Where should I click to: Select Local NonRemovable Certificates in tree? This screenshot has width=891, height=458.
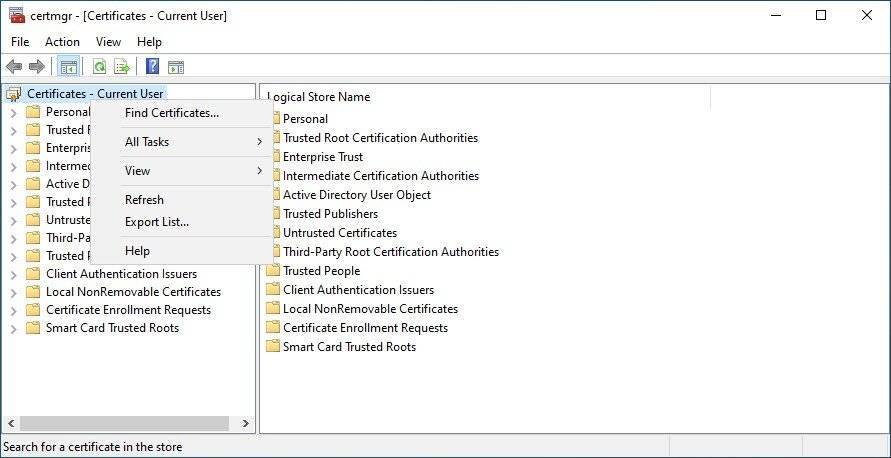click(133, 292)
